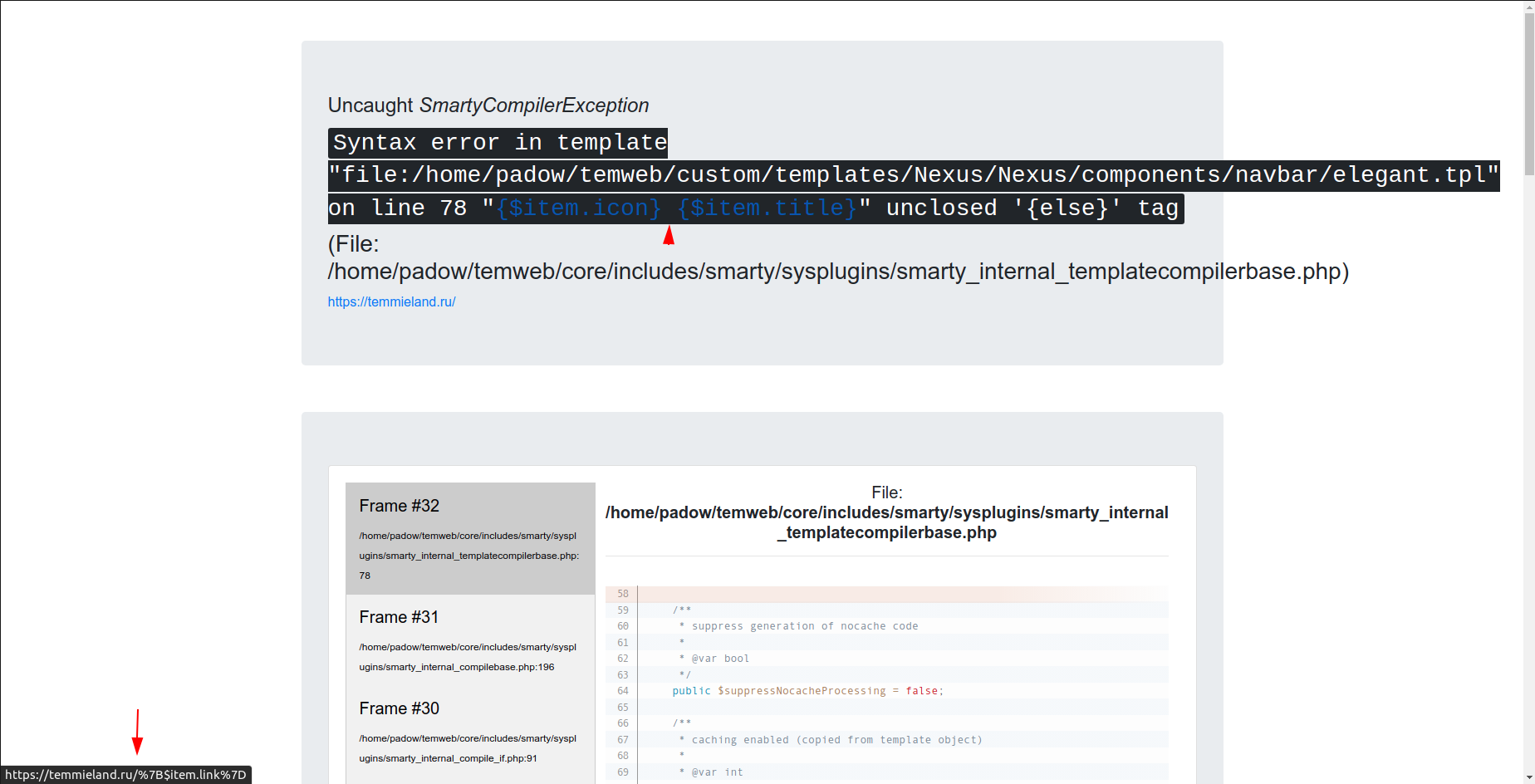Click the scrollbar up arrow
Image resolution: width=1535 pixels, height=784 pixels.
[1528, 7]
